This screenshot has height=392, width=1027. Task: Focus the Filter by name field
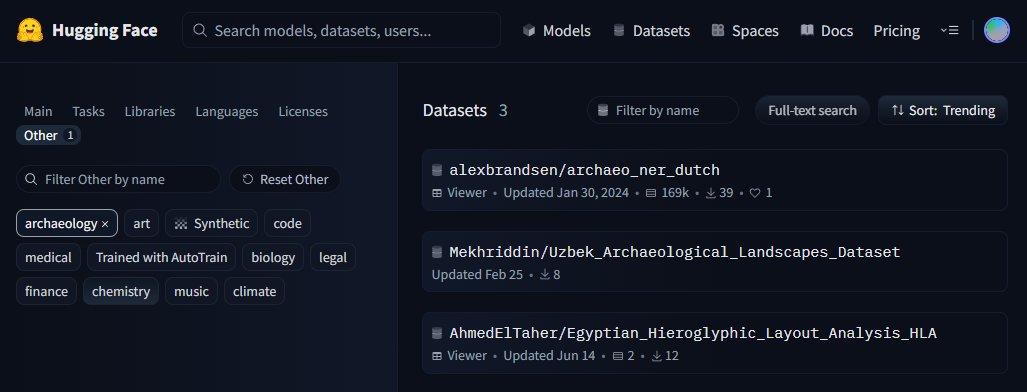point(663,110)
